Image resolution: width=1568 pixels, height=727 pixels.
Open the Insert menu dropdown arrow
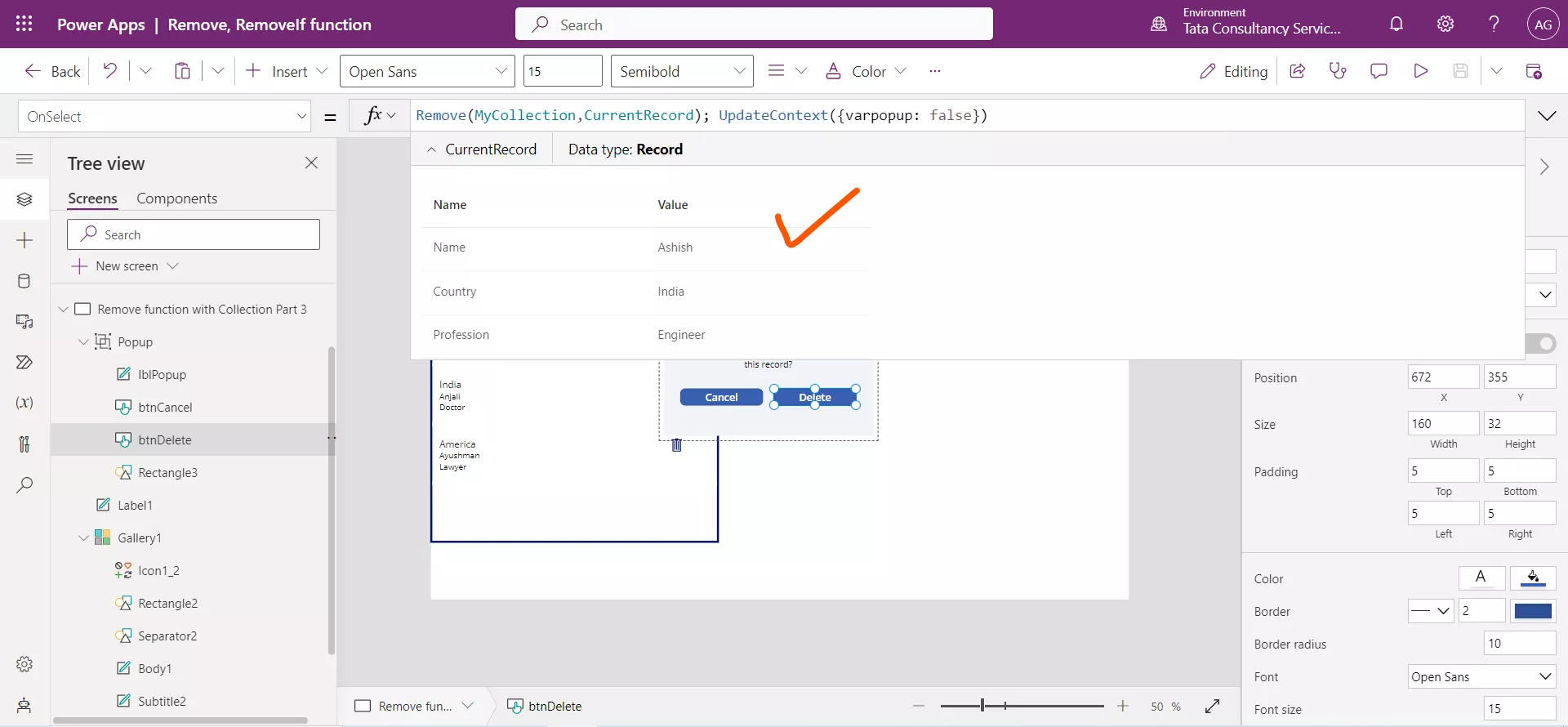pyautogui.click(x=322, y=71)
